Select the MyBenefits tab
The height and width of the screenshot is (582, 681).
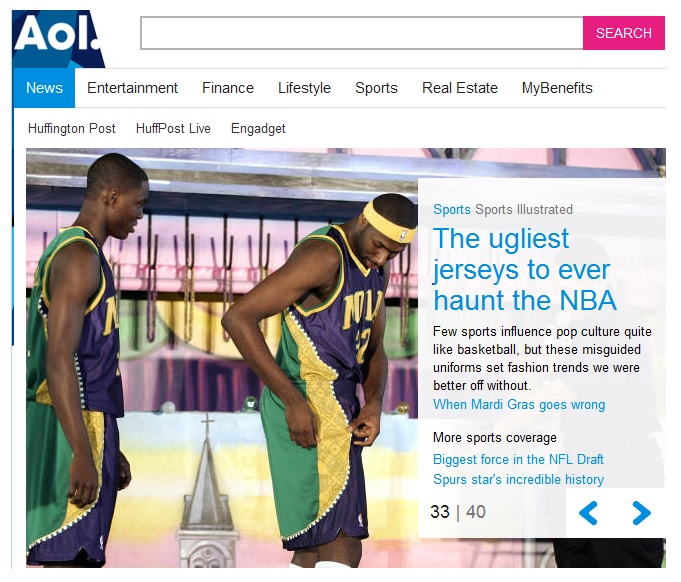click(x=557, y=88)
